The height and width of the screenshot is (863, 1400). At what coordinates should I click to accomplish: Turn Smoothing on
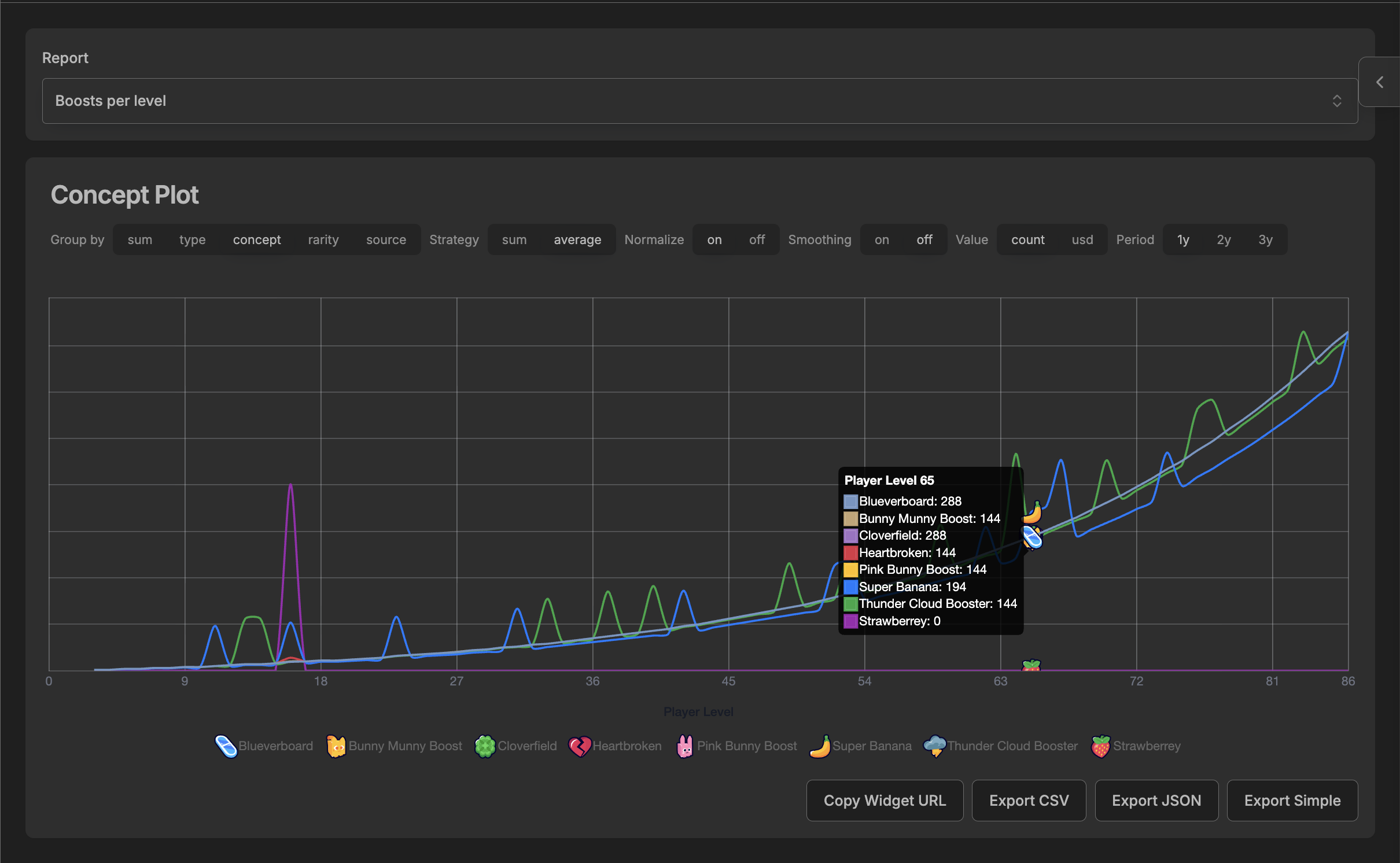(x=881, y=239)
